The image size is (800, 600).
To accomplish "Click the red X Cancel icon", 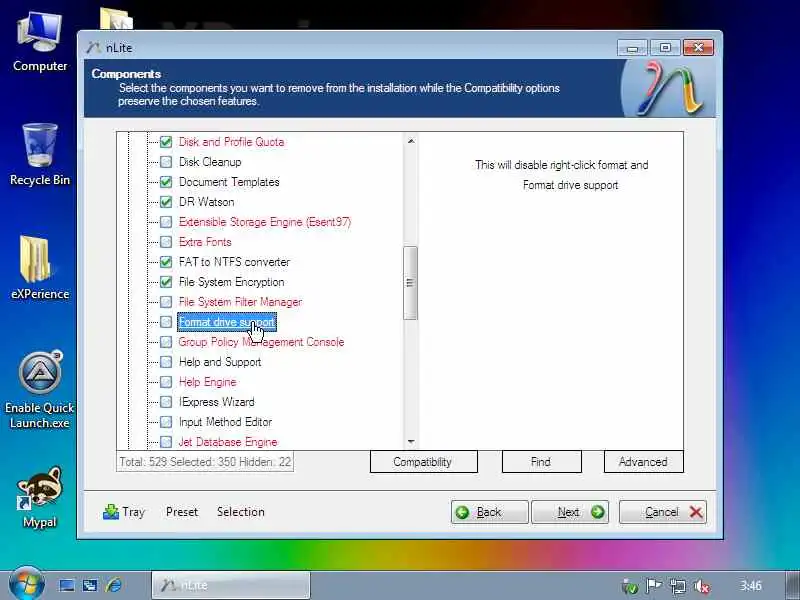I will tap(696, 512).
